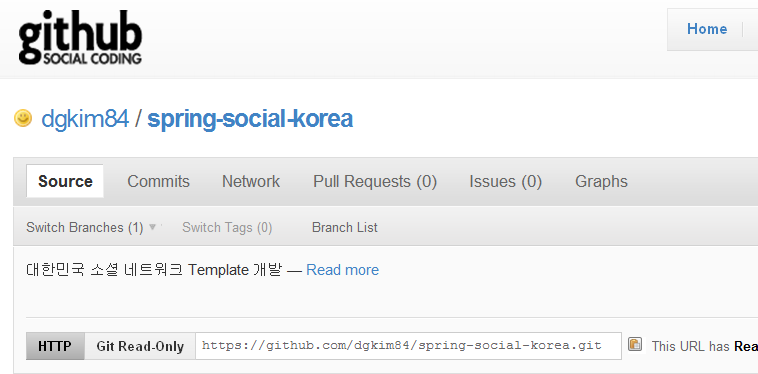Viewport: 758px width, 374px height.
Task: Switch to the Commits tab
Action: tap(159, 181)
